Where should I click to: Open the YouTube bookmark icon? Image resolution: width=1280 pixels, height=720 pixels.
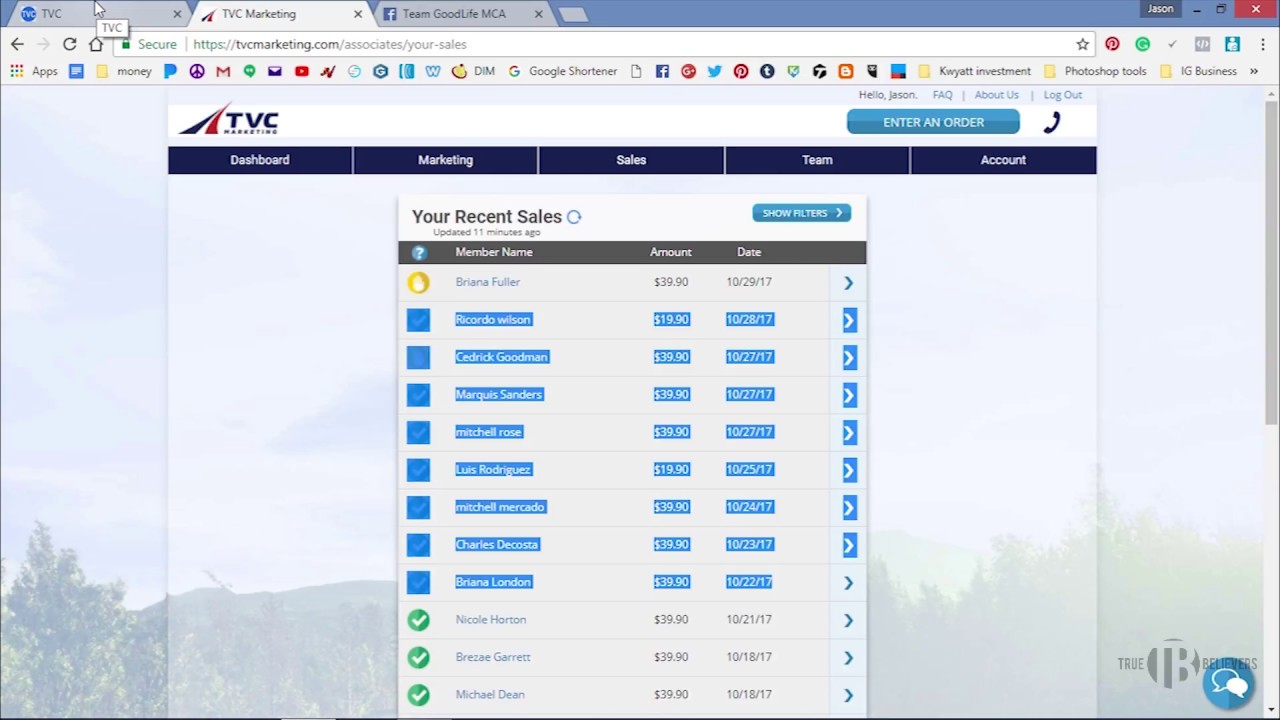301,71
